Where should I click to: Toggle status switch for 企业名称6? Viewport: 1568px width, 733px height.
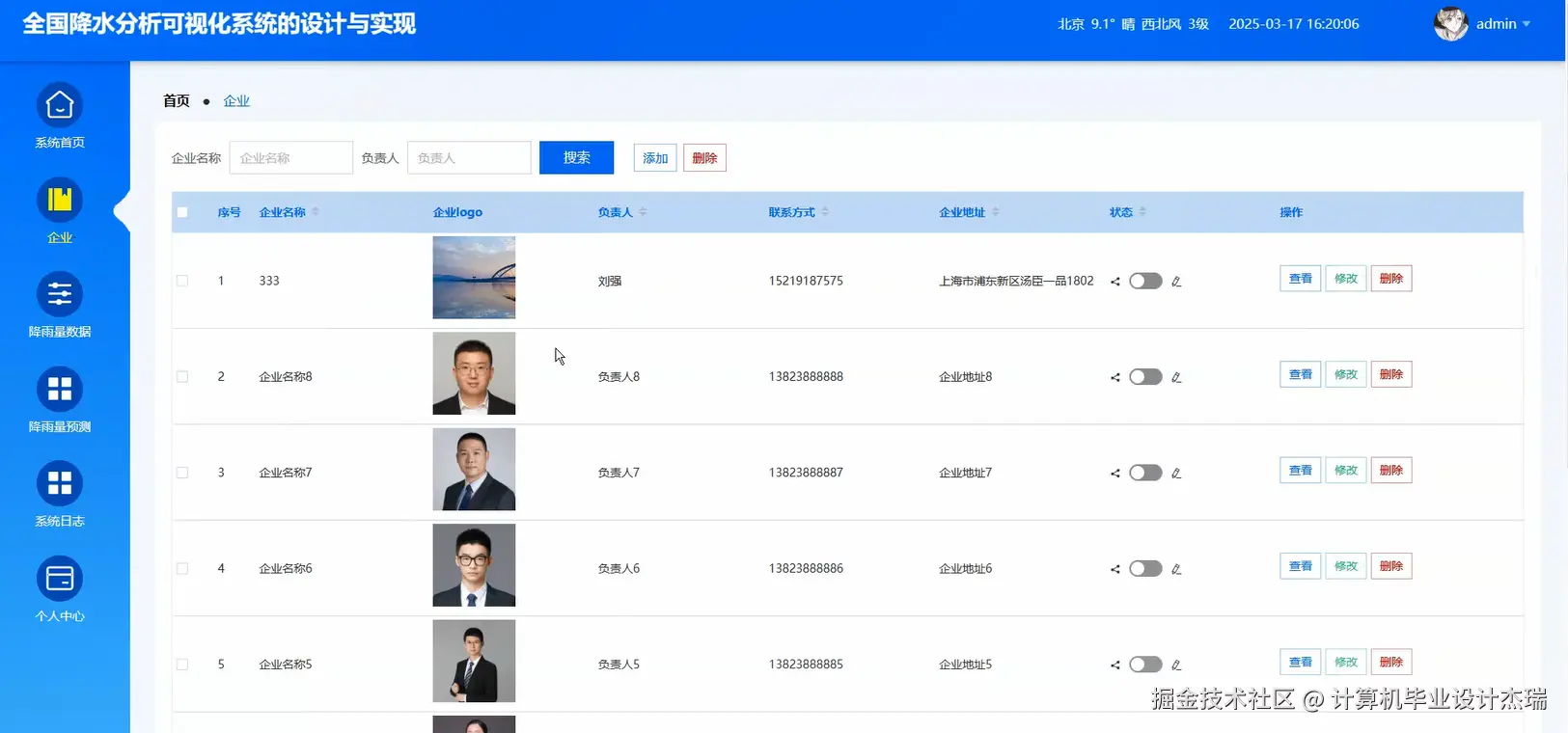[x=1145, y=568]
